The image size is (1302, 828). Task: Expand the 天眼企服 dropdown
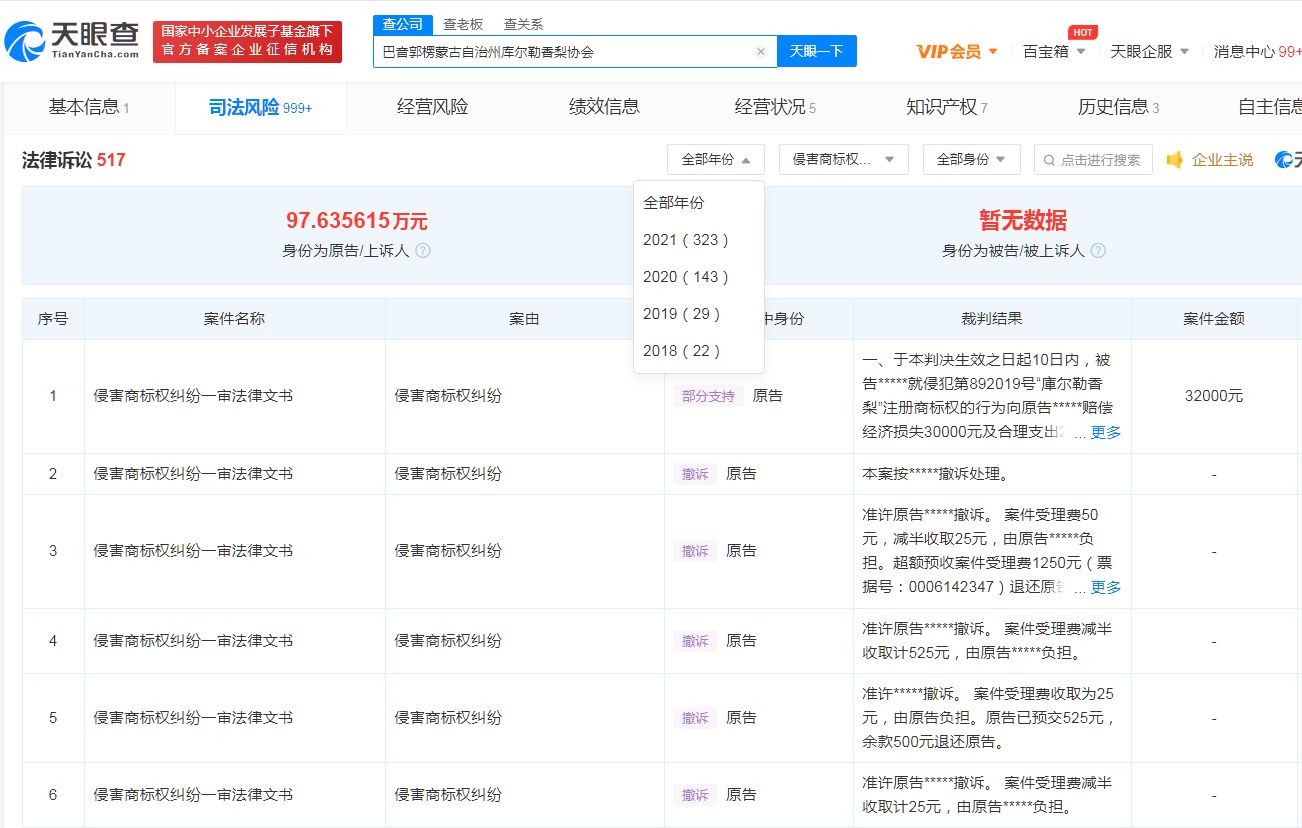[1150, 51]
